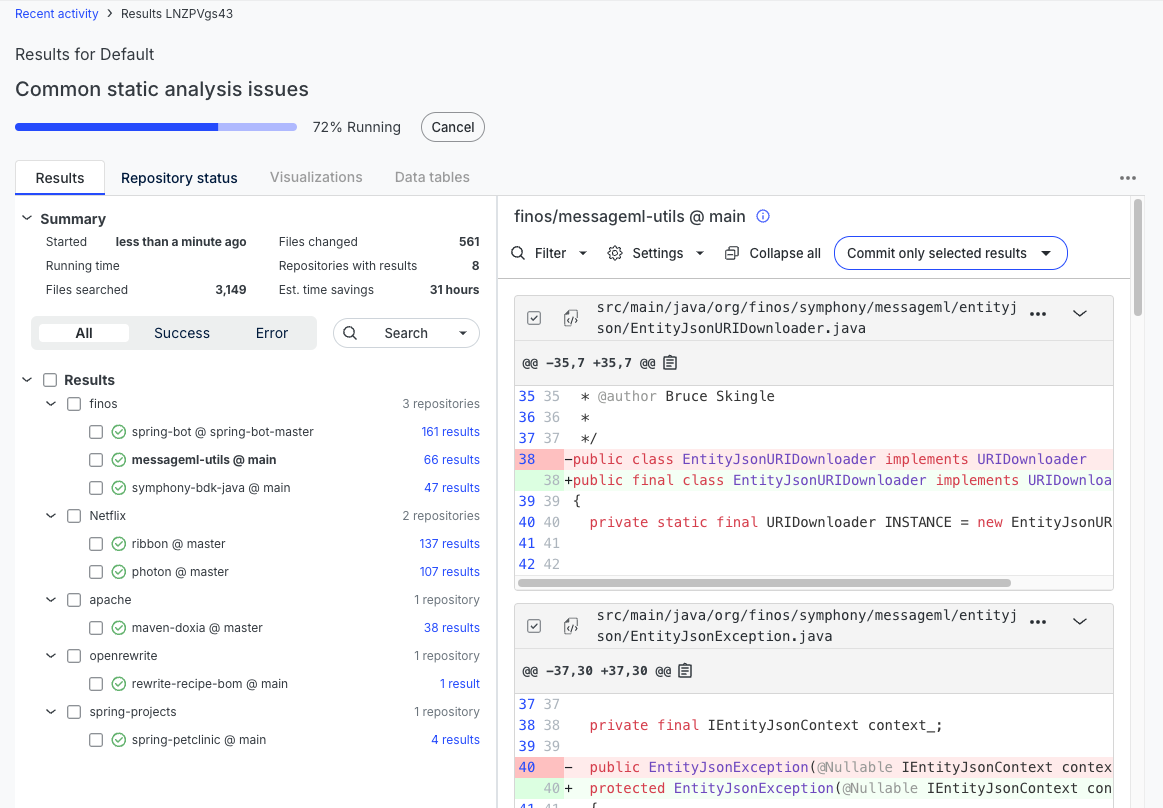Screen dimensions: 1163x808
Task: Click the copy hunk icon next to @@ -37,30 +37,30 @@
Action: coord(685,671)
